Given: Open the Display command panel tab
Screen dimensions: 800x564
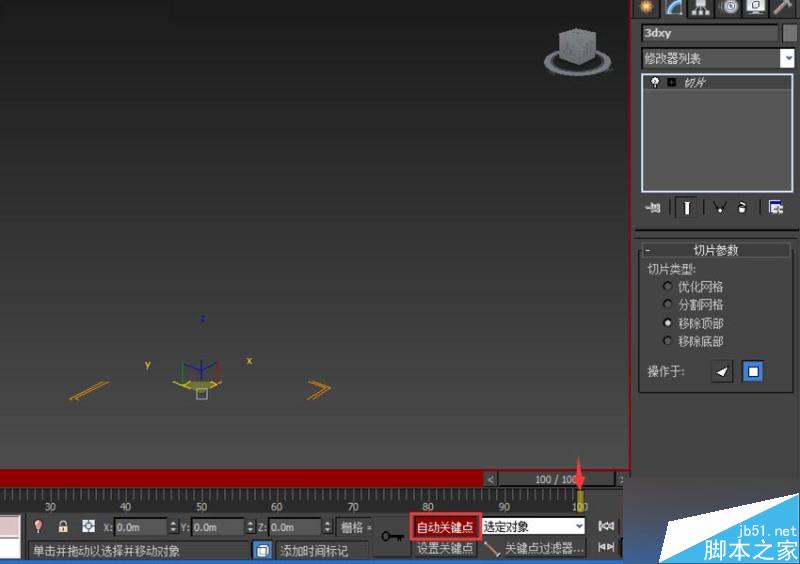Looking at the screenshot, I should pos(755,7).
